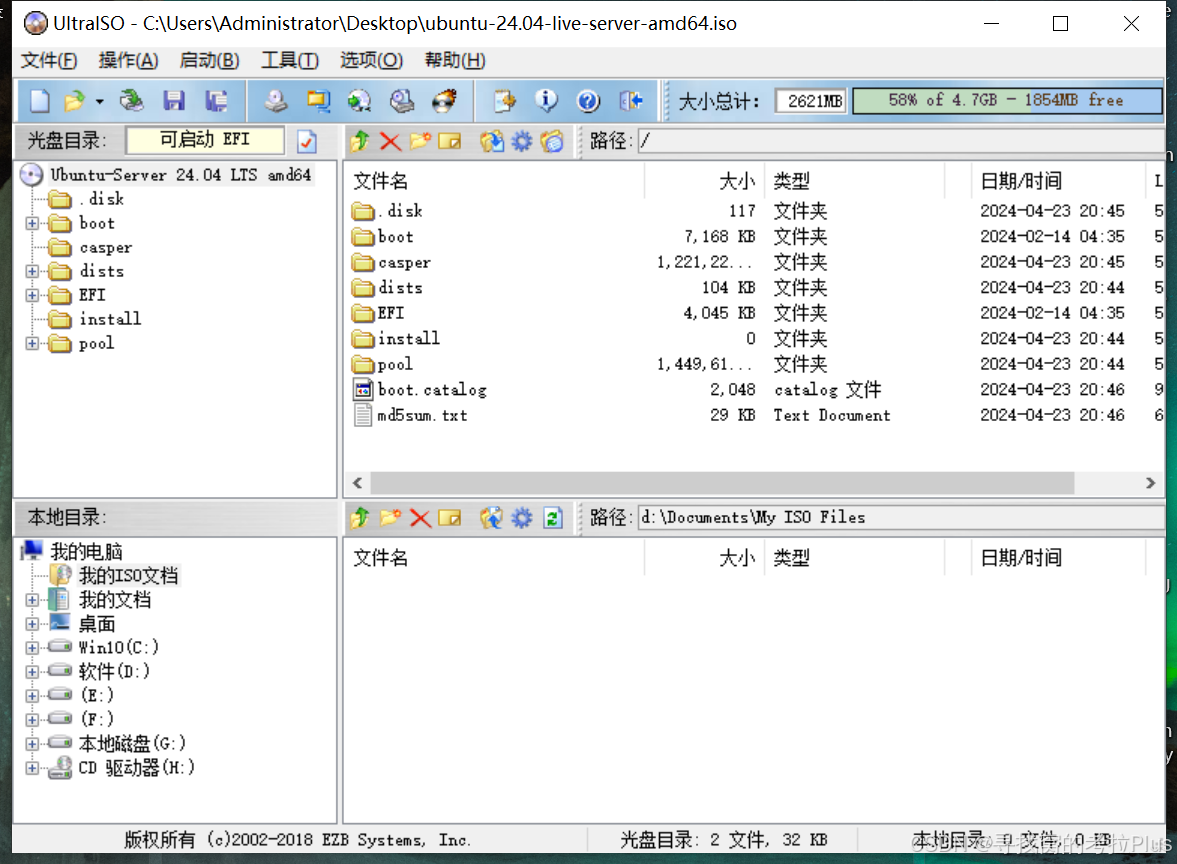Click the Compress ISO yellow window icon

pos(318,101)
